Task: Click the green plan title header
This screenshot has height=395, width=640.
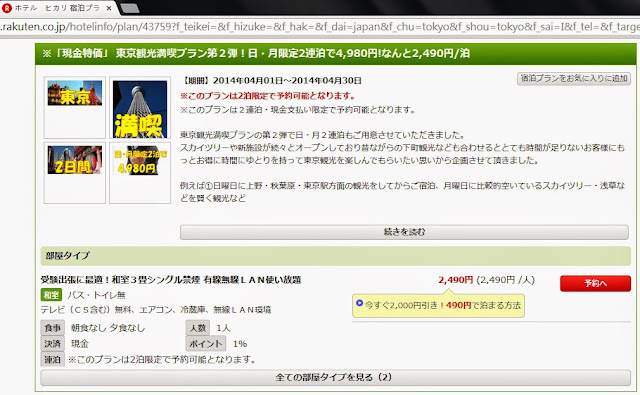Action: [x=336, y=53]
